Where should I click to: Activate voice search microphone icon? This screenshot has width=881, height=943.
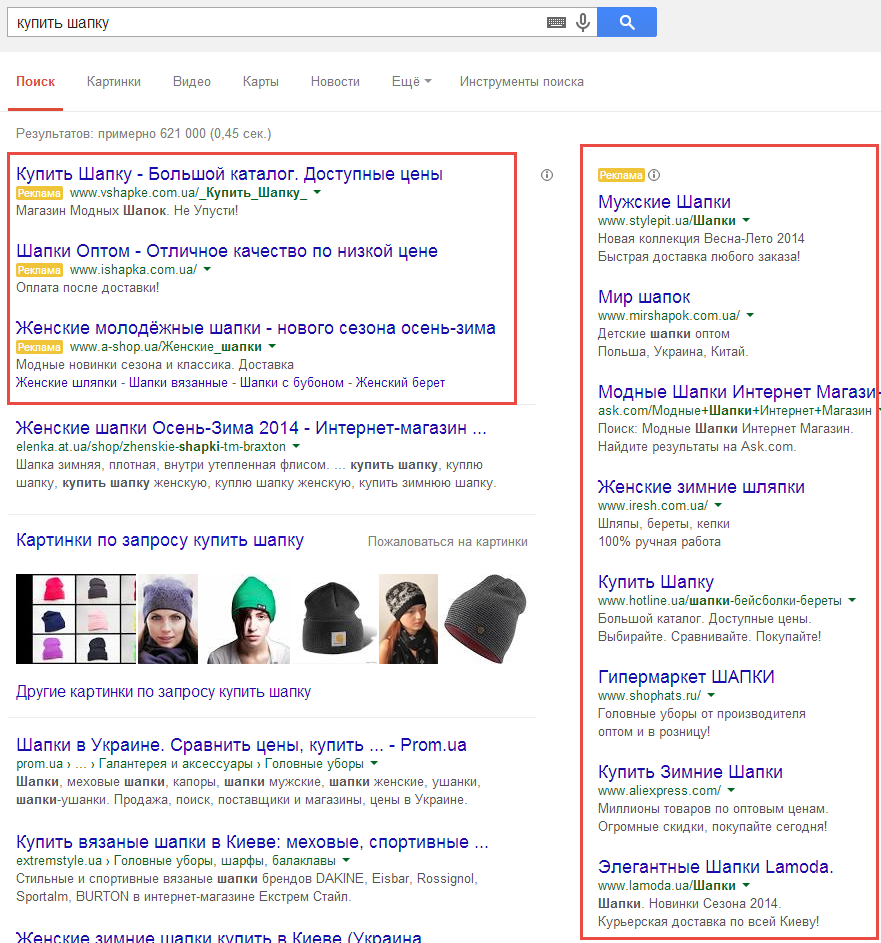point(583,23)
